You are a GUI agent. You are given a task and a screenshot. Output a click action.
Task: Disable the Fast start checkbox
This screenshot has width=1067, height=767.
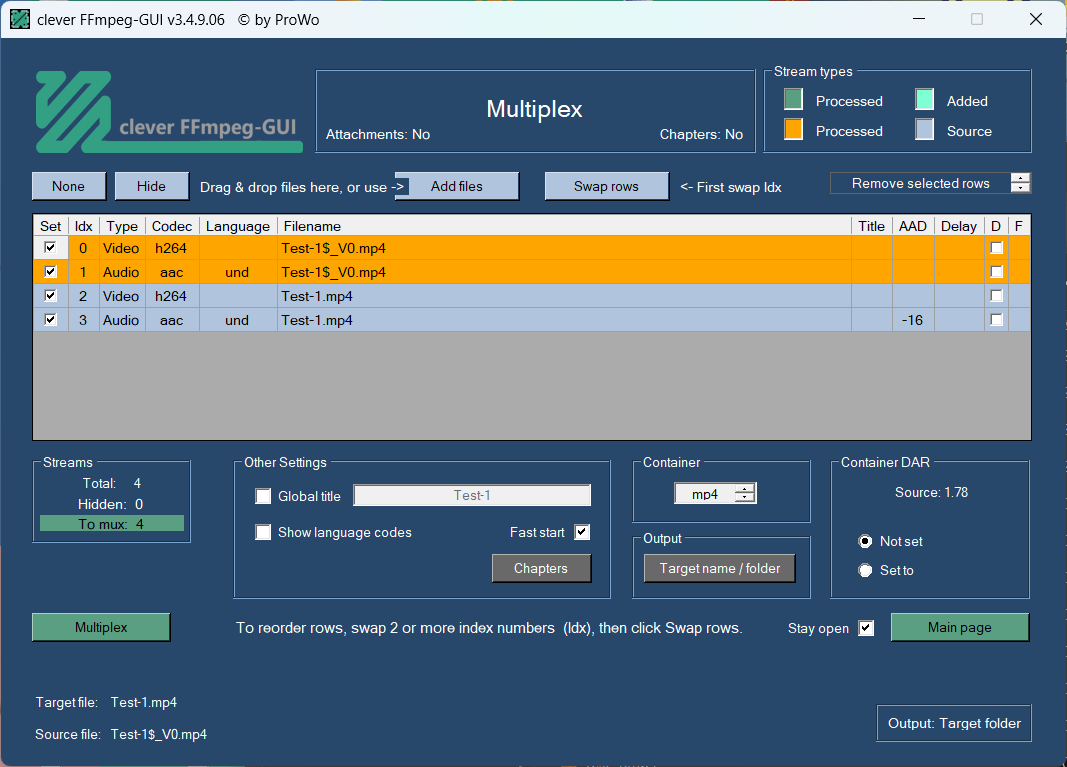[582, 532]
